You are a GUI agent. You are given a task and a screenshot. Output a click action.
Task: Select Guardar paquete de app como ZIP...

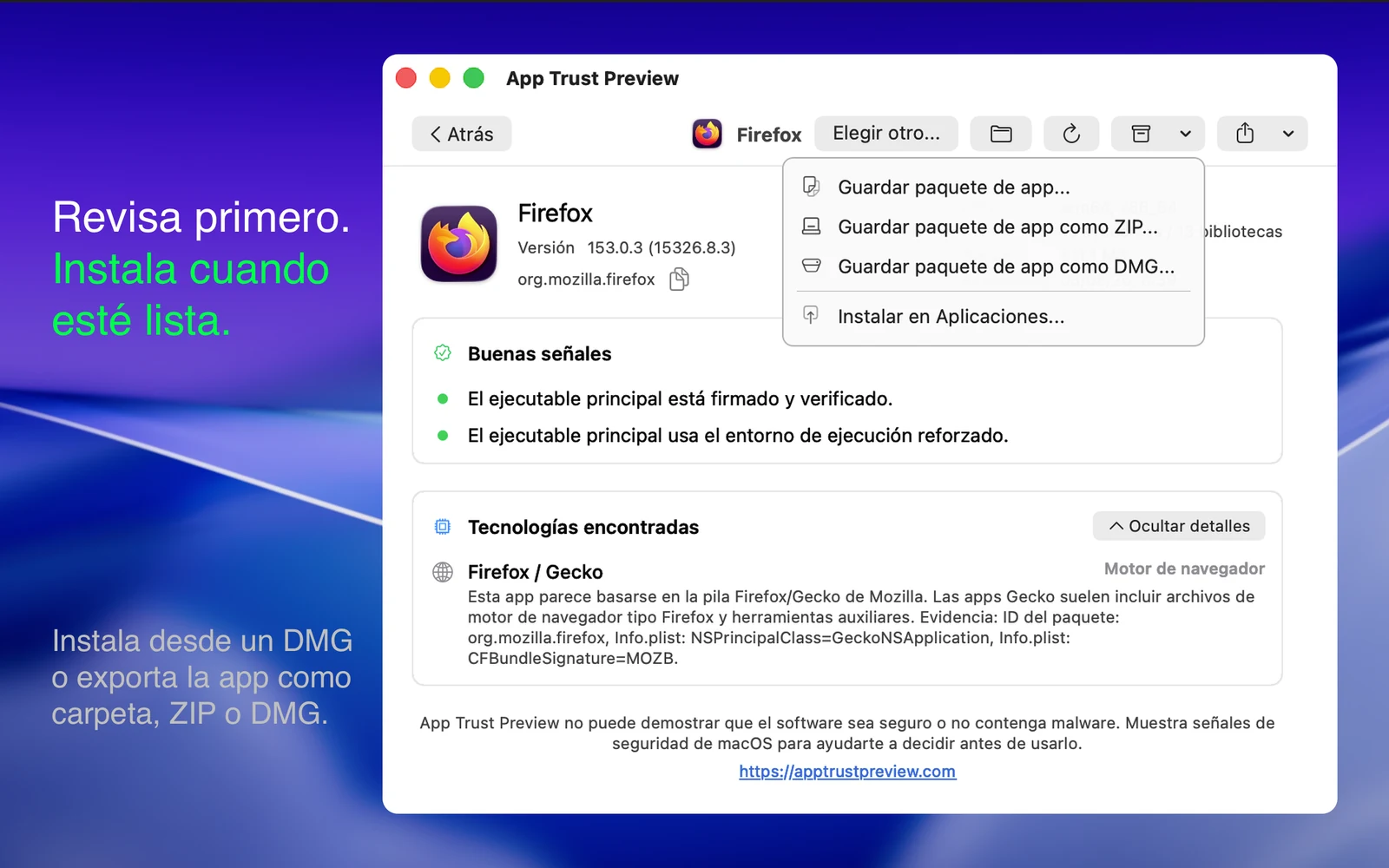point(993,227)
